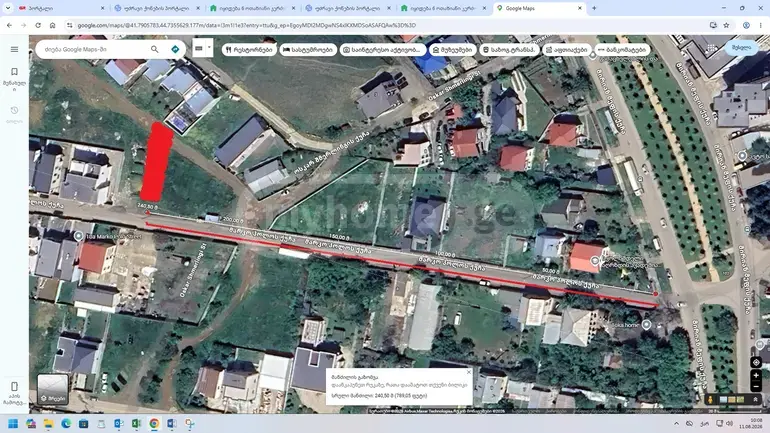
Task: Close the measure distance popup
Action: point(468,372)
